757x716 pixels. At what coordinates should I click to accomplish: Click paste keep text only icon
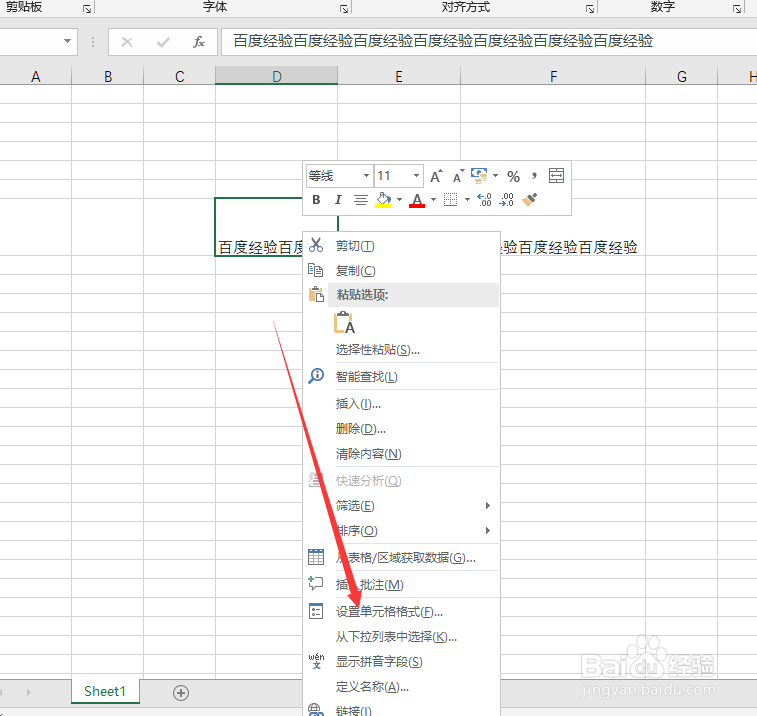point(344,323)
